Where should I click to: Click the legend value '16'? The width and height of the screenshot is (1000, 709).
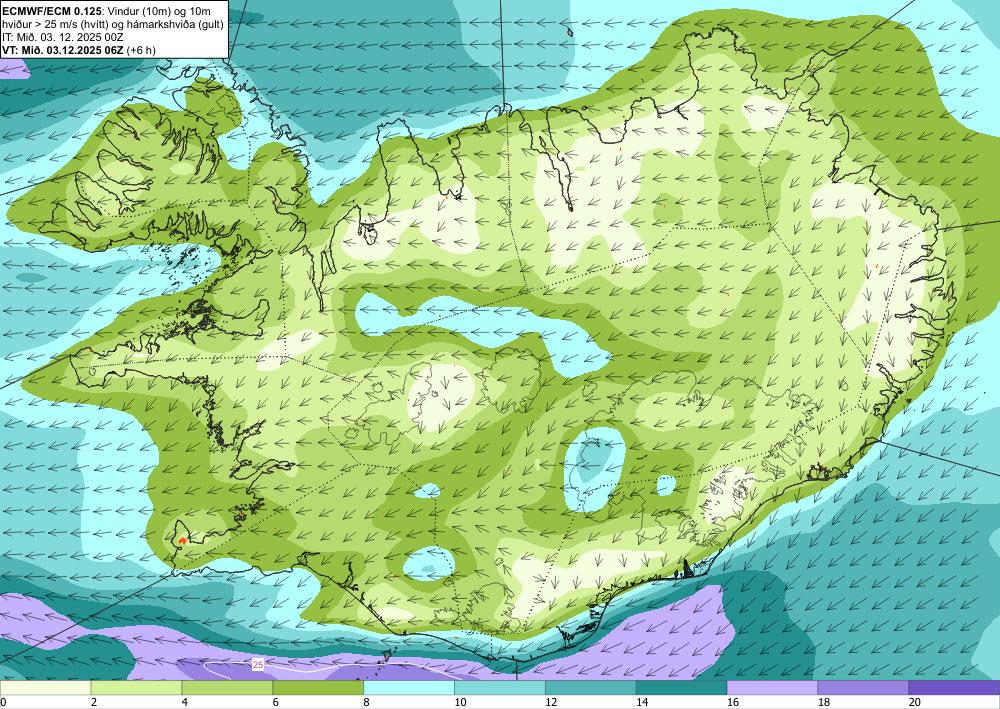(x=733, y=703)
